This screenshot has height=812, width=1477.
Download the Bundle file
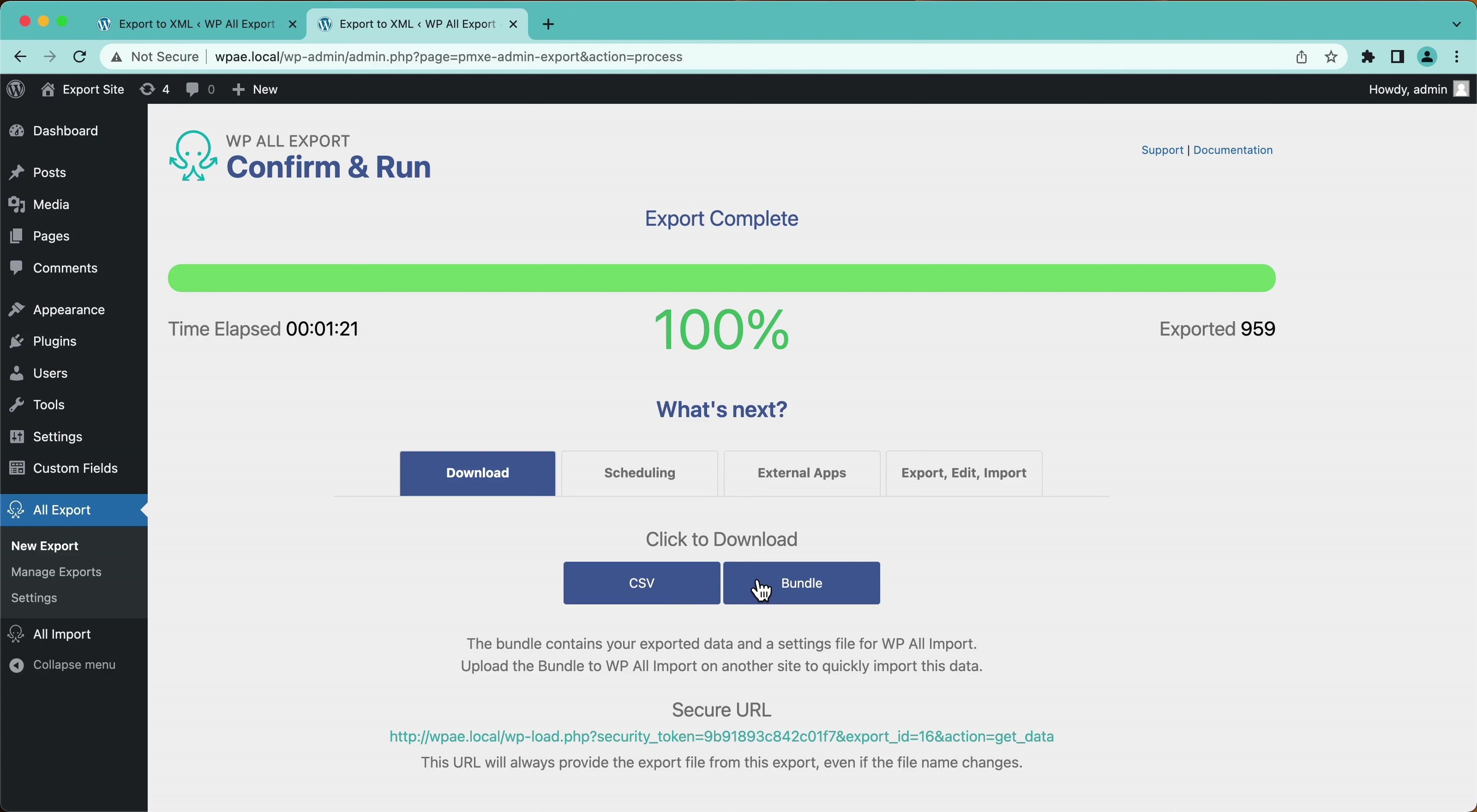pos(802,583)
